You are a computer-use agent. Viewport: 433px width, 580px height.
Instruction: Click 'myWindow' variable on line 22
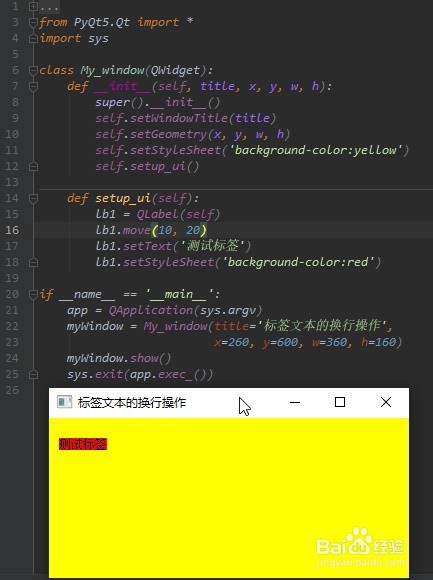[x=95, y=326]
